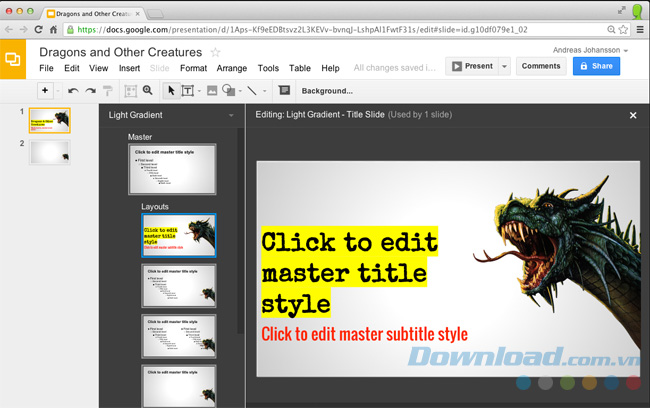650x408 pixels.
Task: Open the Help menu
Action: (x=330, y=68)
